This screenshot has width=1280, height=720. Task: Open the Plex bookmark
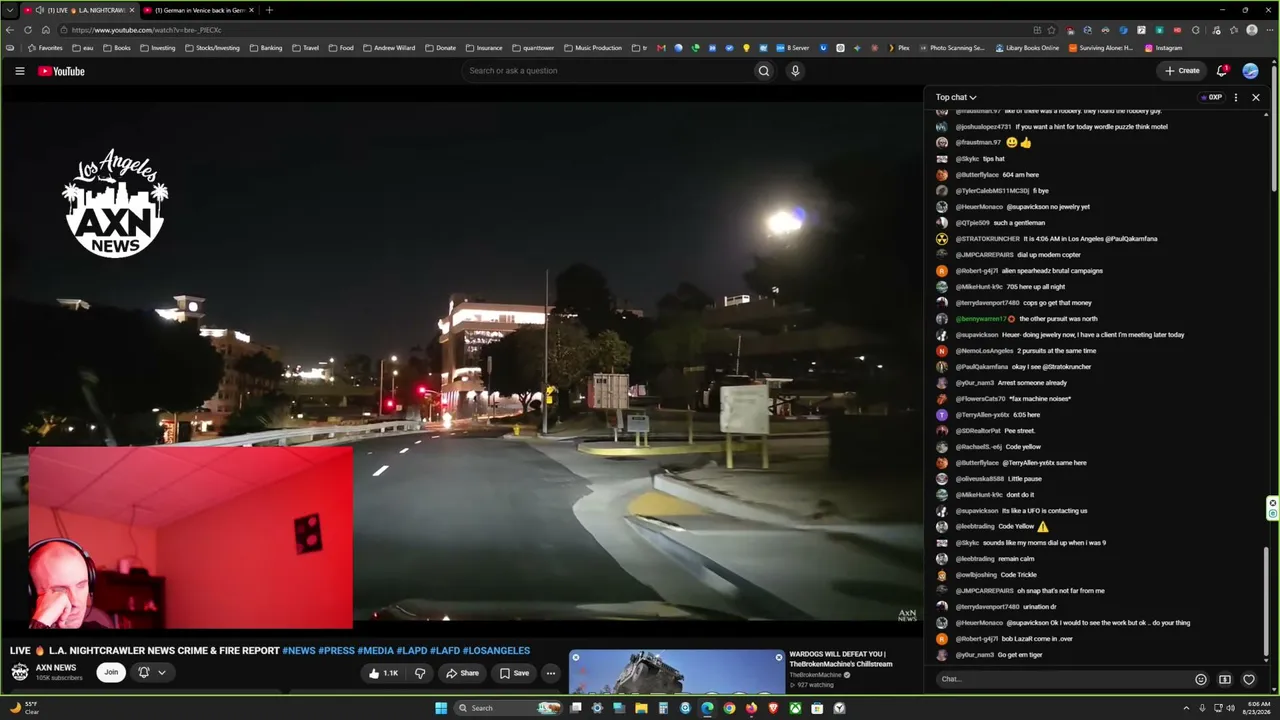coord(898,48)
